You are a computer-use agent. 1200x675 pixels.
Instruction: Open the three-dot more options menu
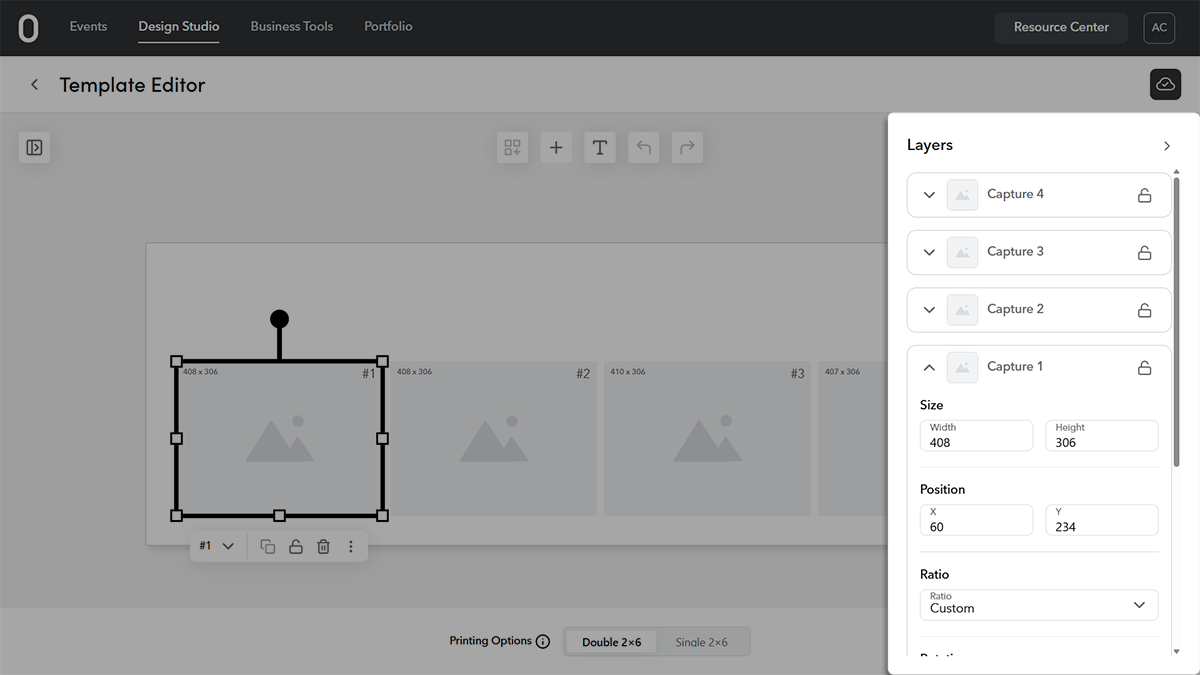[x=351, y=546]
